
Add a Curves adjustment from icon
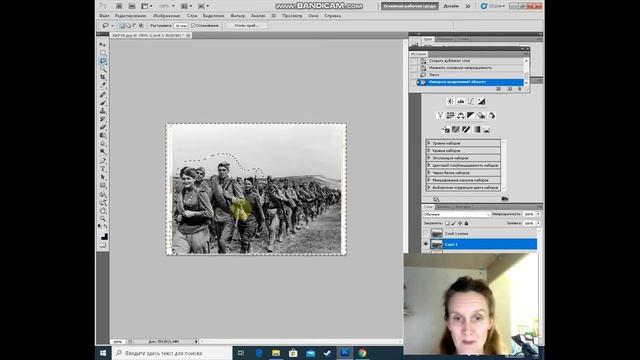click(x=471, y=101)
